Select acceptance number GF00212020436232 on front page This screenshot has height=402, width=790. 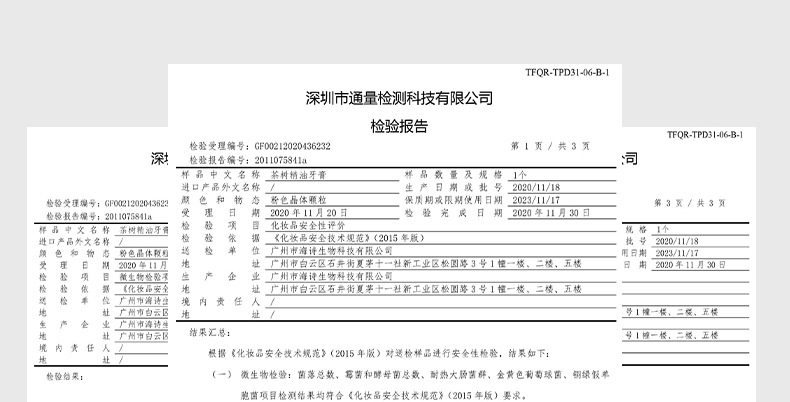292,147
